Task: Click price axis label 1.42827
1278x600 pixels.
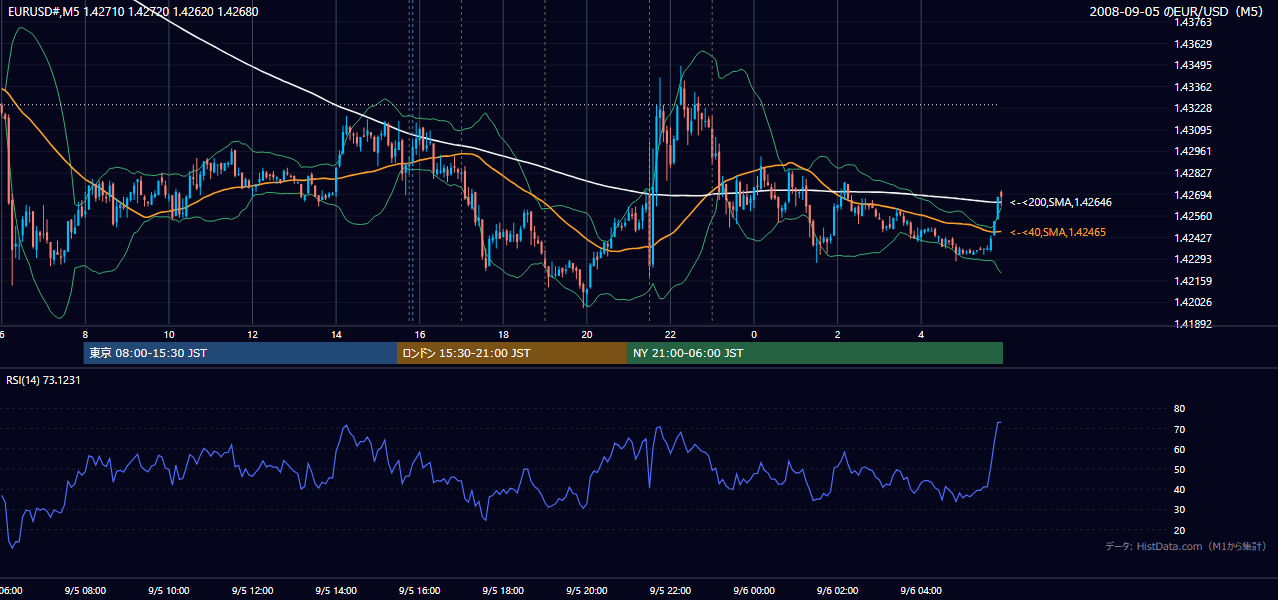Action: 1195,173
